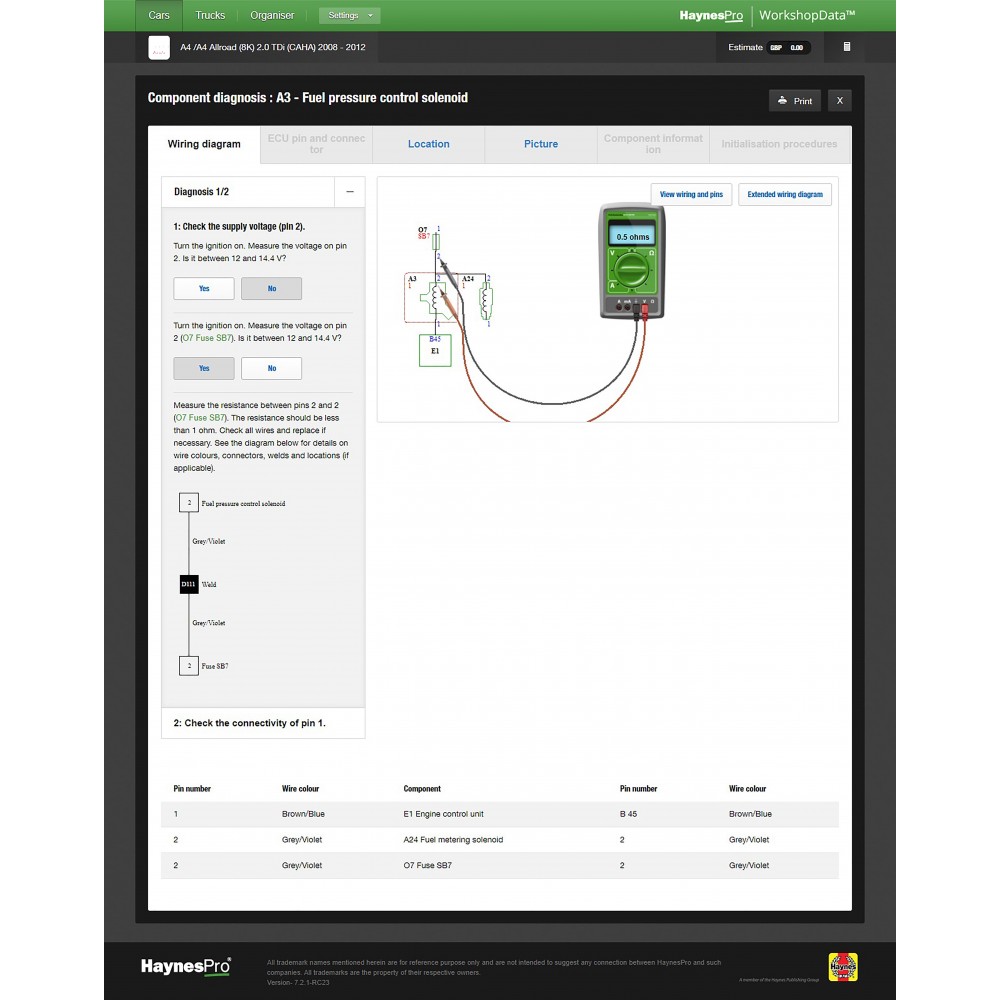
Task: Click the HaynesPro logo in the footer
Action: click(186, 967)
